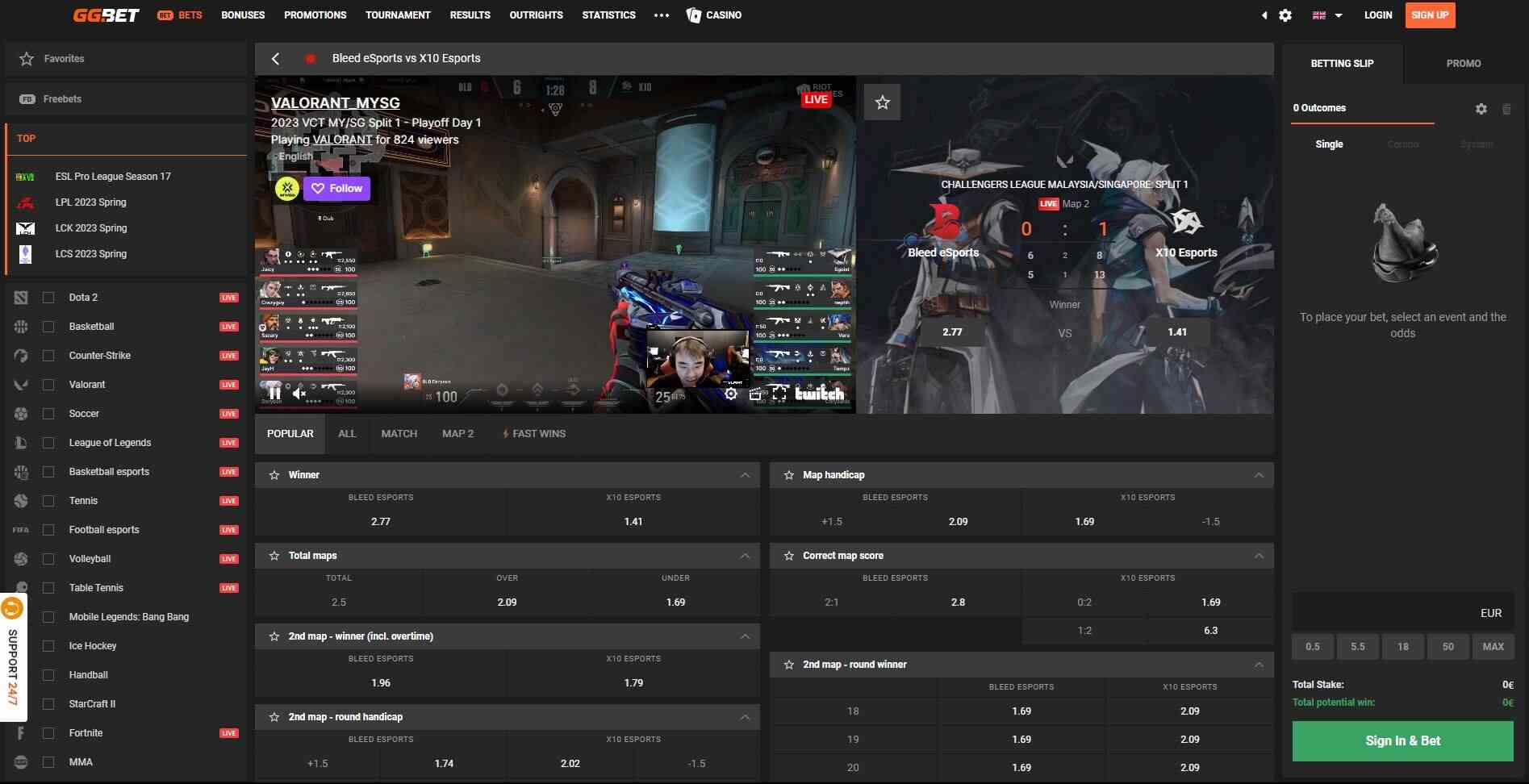Click the UK flag language icon
This screenshot has height=784, width=1529.
click(x=1319, y=15)
